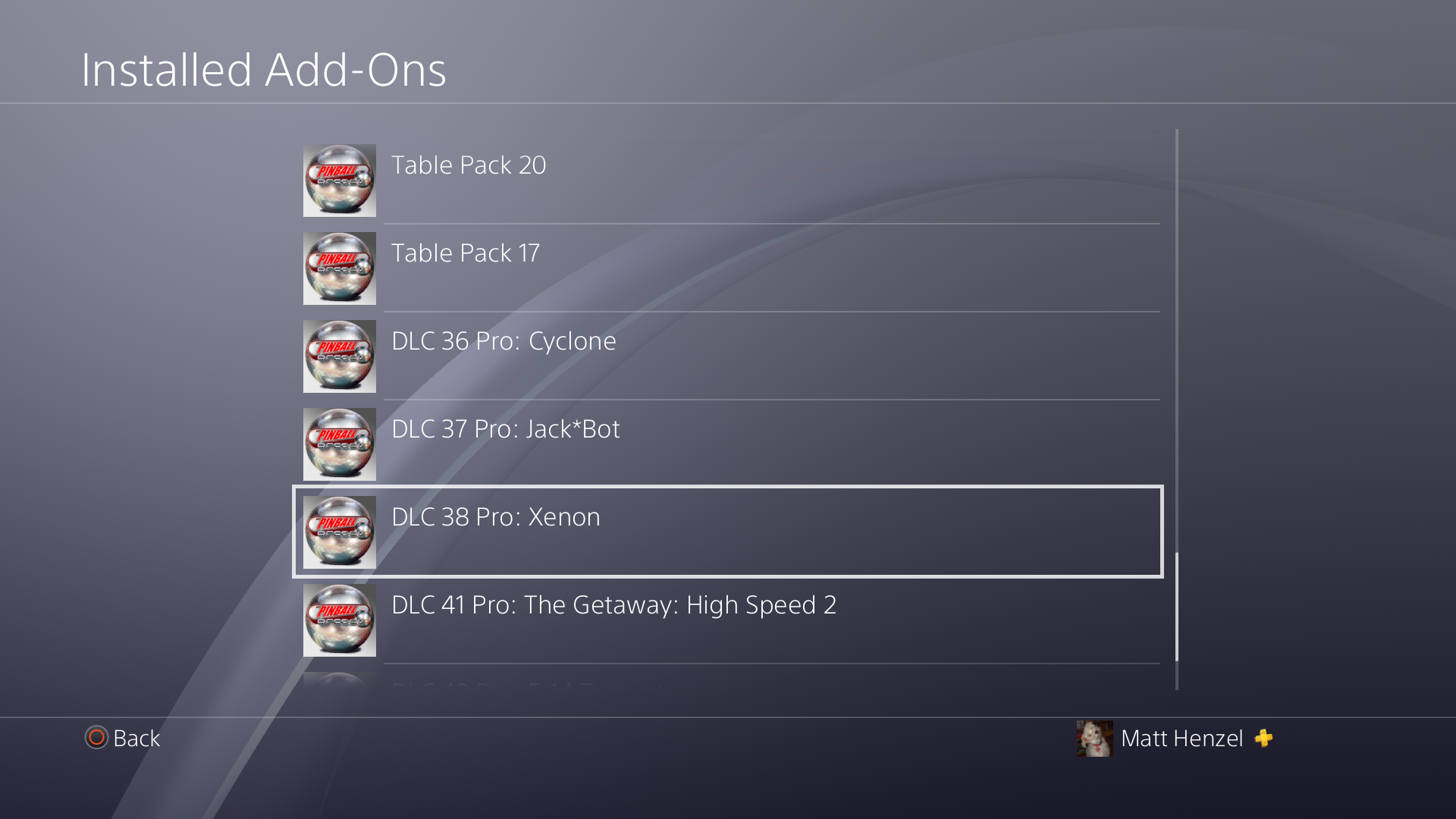1456x819 pixels.
Task: Click the Xenon add-on pinball icon
Action: tap(340, 532)
